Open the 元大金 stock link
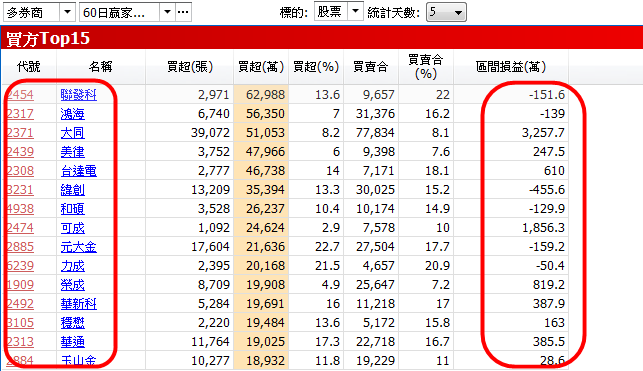Screen dimensions: 643x371 pyautogui.click(x=78, y=247)
